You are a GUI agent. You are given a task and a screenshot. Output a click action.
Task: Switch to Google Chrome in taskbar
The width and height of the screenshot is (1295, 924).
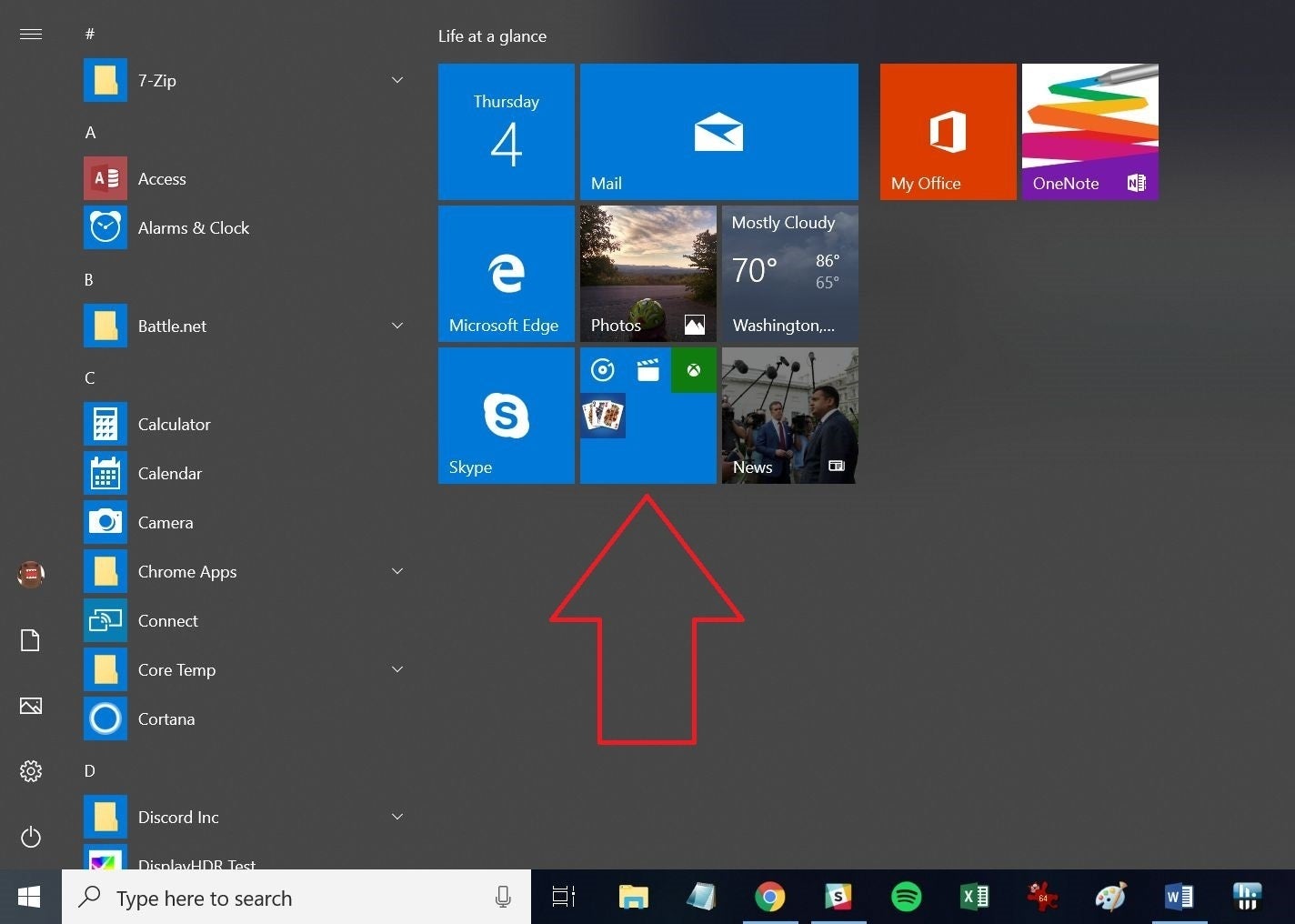[770, 898]
